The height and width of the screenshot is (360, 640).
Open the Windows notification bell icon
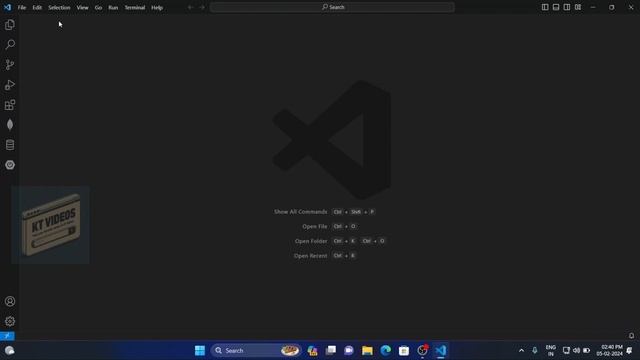pos(629,350)
